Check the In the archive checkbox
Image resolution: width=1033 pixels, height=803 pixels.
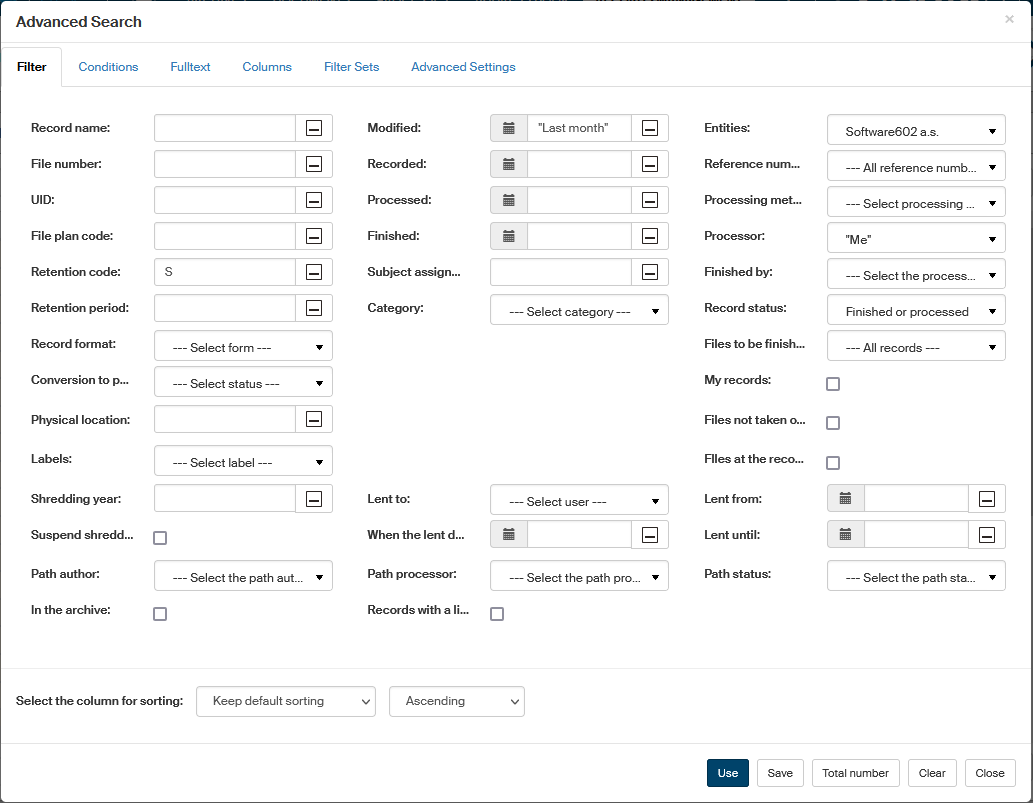160,614
